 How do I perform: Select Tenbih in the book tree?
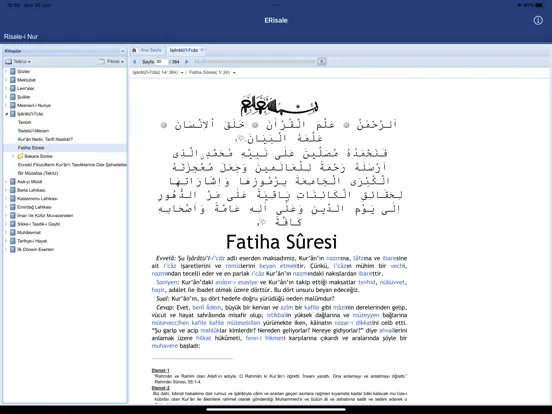pyautogui.click(x=25, y=122)
